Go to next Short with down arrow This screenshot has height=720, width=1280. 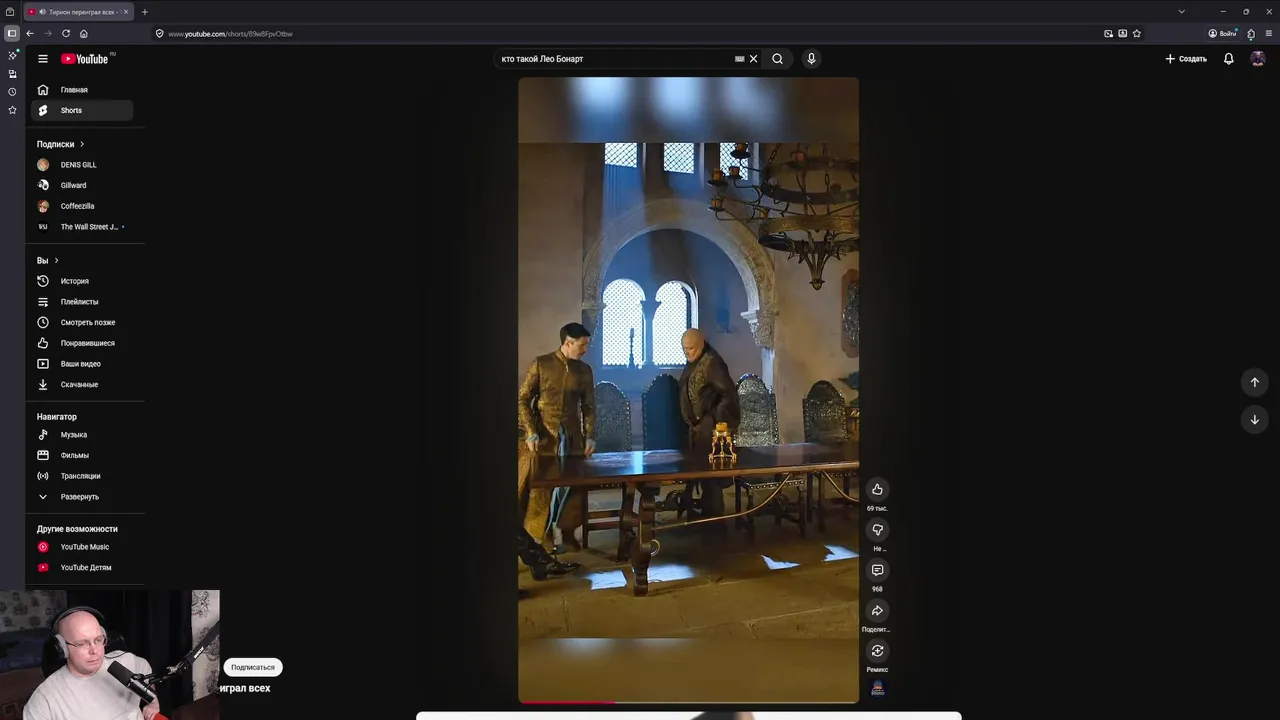[1254, 420]
